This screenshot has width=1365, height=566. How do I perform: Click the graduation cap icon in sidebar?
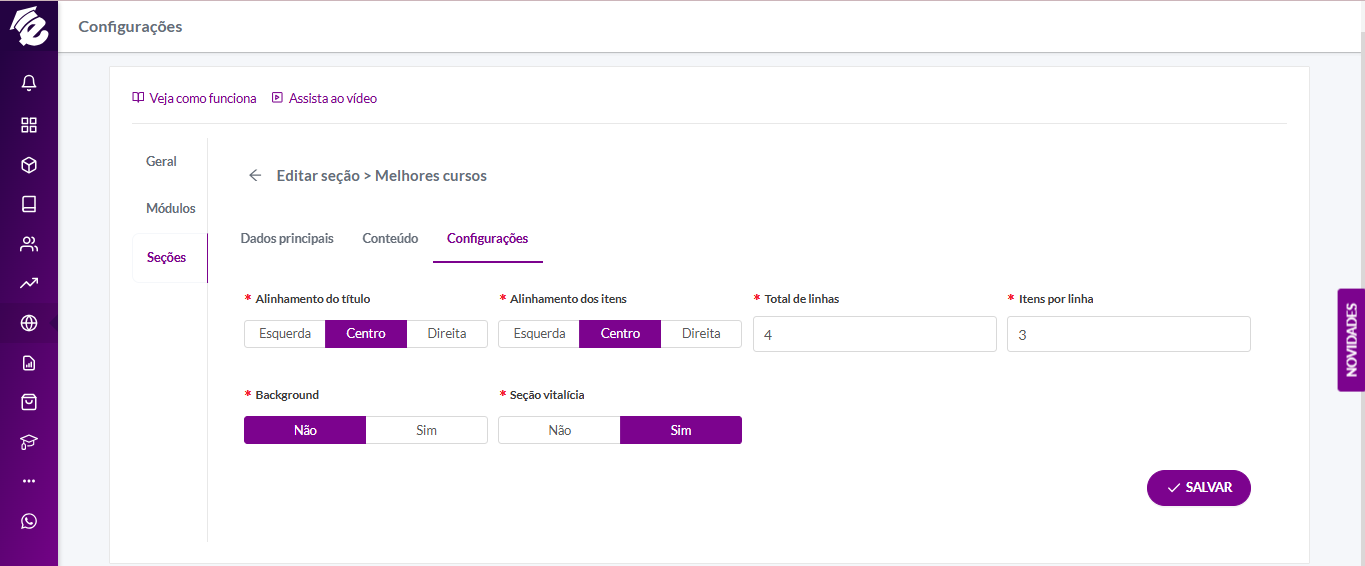[x=29, y=442]
